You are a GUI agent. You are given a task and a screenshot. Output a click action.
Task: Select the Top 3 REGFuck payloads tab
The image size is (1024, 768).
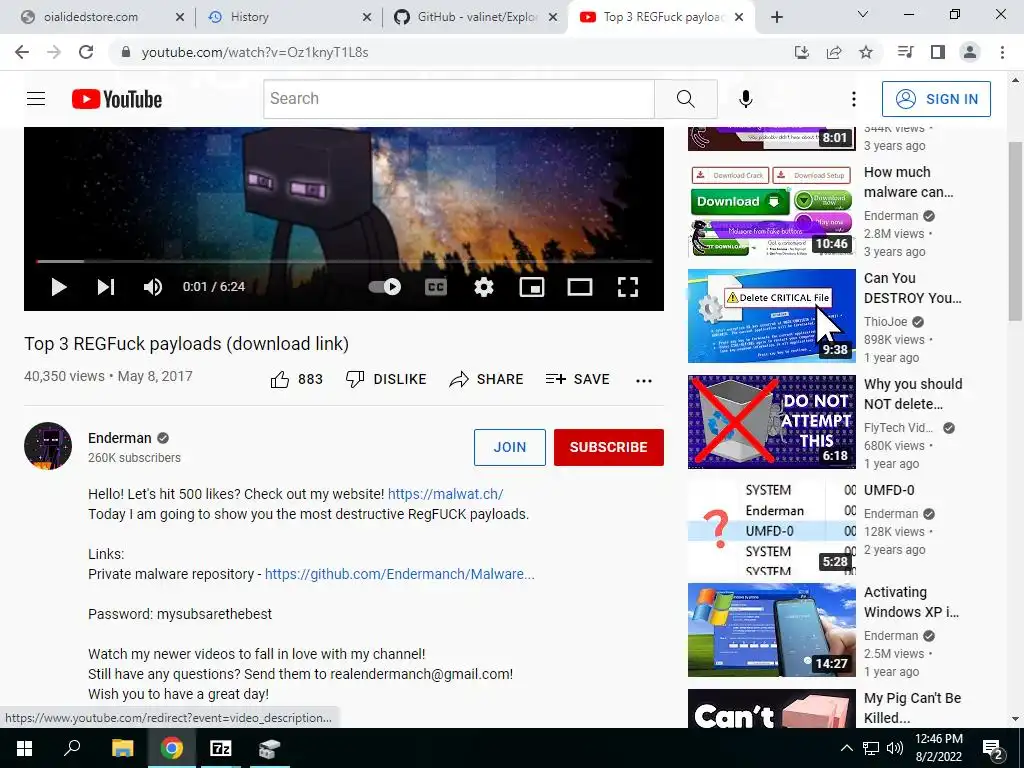tap(662, 17)
